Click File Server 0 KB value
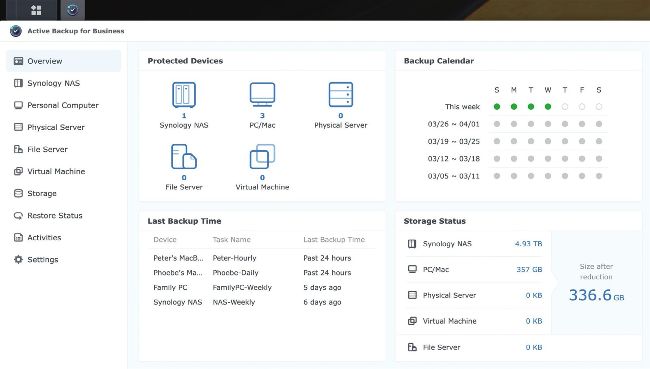This screenshot has height=369, width=650. pyautogui.click(x=534, y=347)
